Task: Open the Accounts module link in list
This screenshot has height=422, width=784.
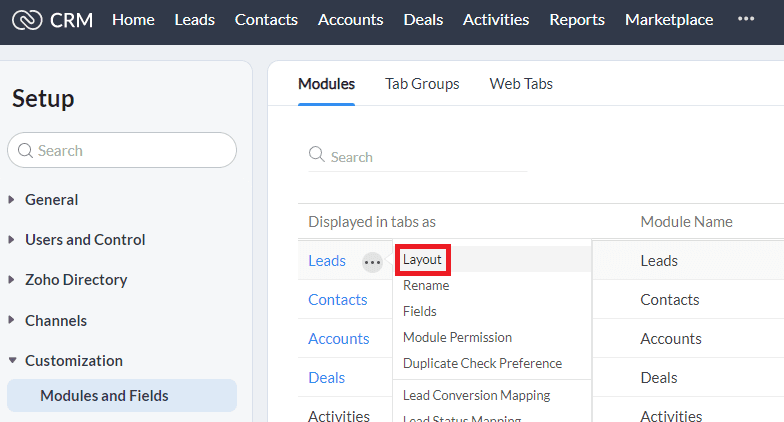Action: tap(338, 339)
